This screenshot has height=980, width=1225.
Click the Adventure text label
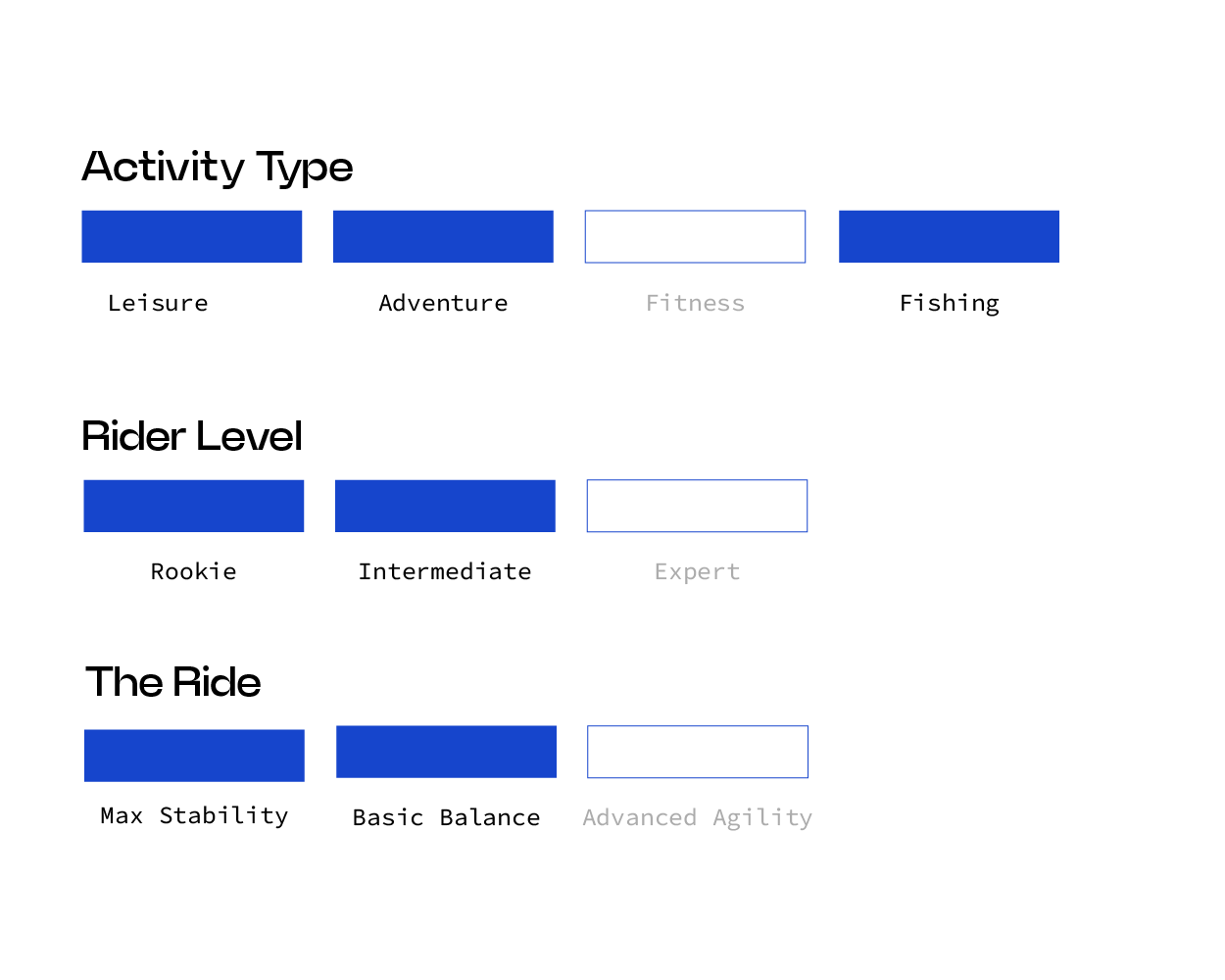pos(443,303)
